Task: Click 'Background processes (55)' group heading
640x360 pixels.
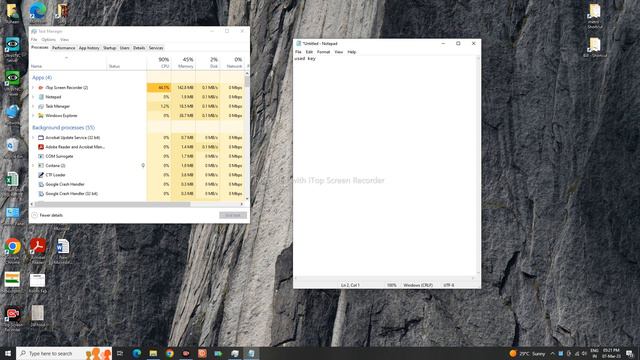Action: (x=63, y=128)
